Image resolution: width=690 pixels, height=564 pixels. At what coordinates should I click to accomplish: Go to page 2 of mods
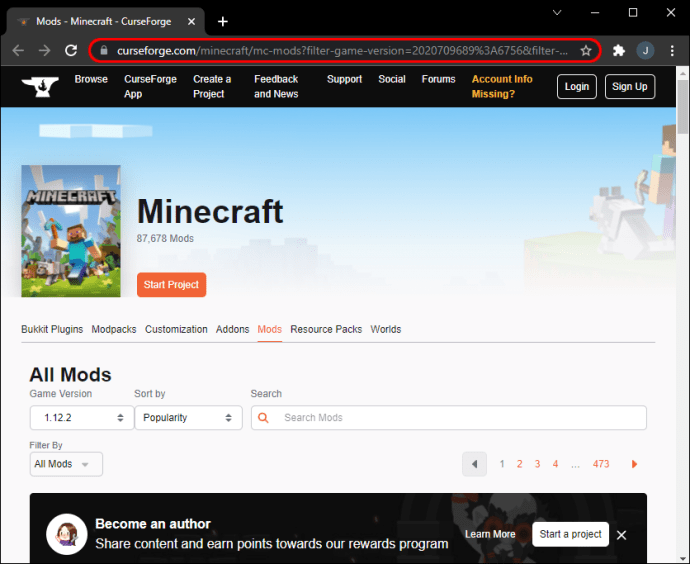coord(520,464)
